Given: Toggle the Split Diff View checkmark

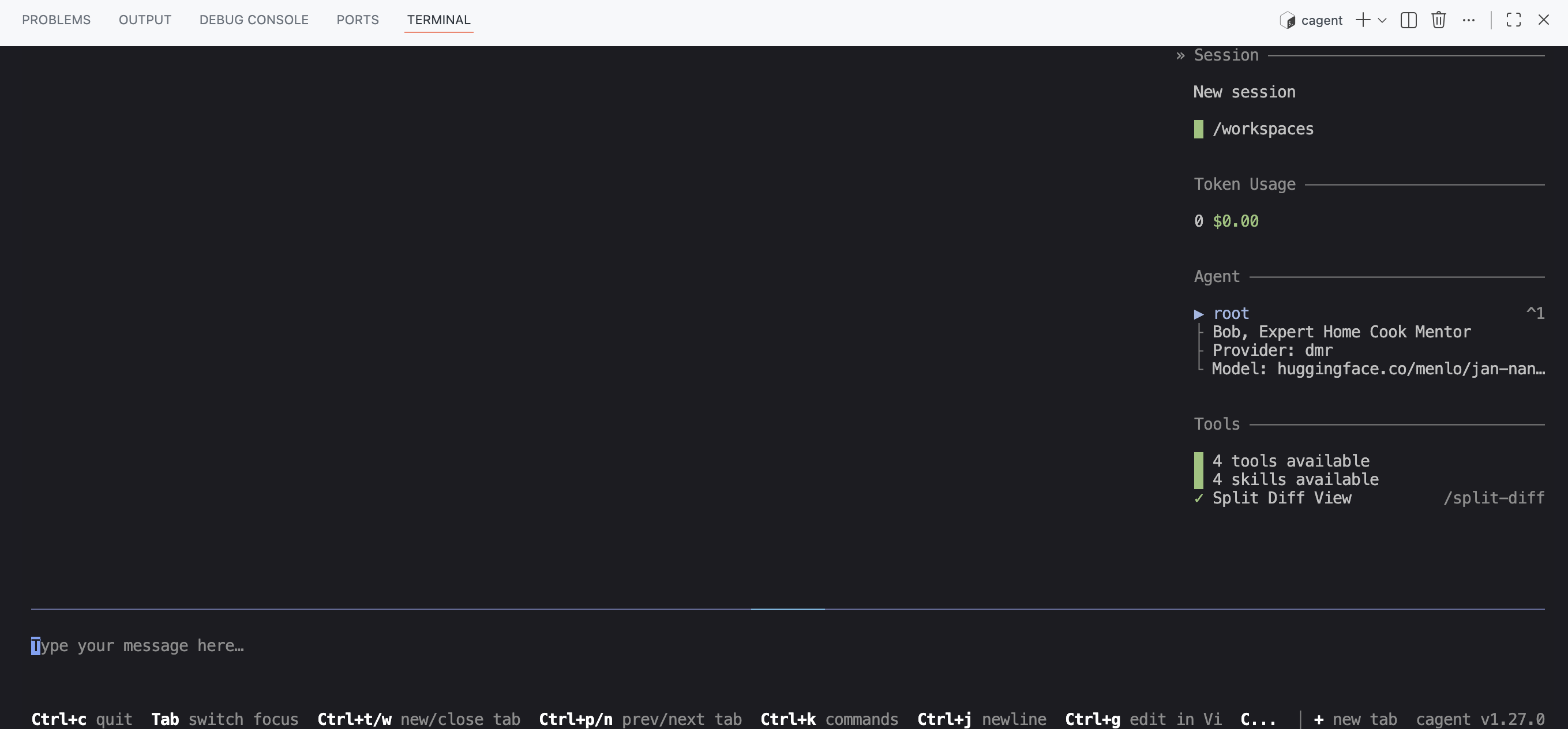Looking at the screenshot, I should point(1199,498).
